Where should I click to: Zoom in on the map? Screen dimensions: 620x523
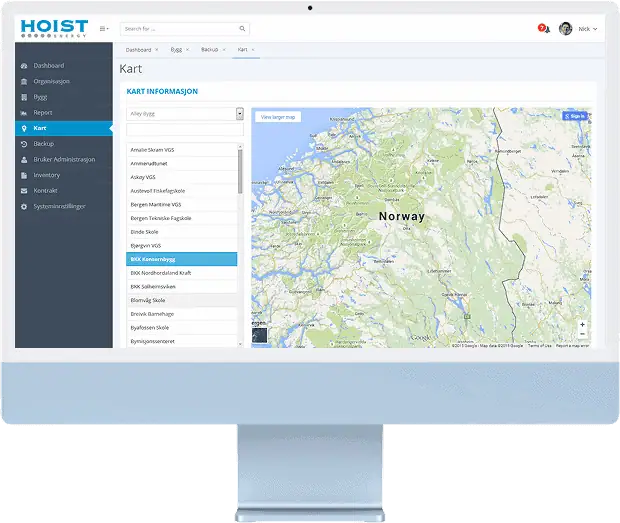point(582,324)
